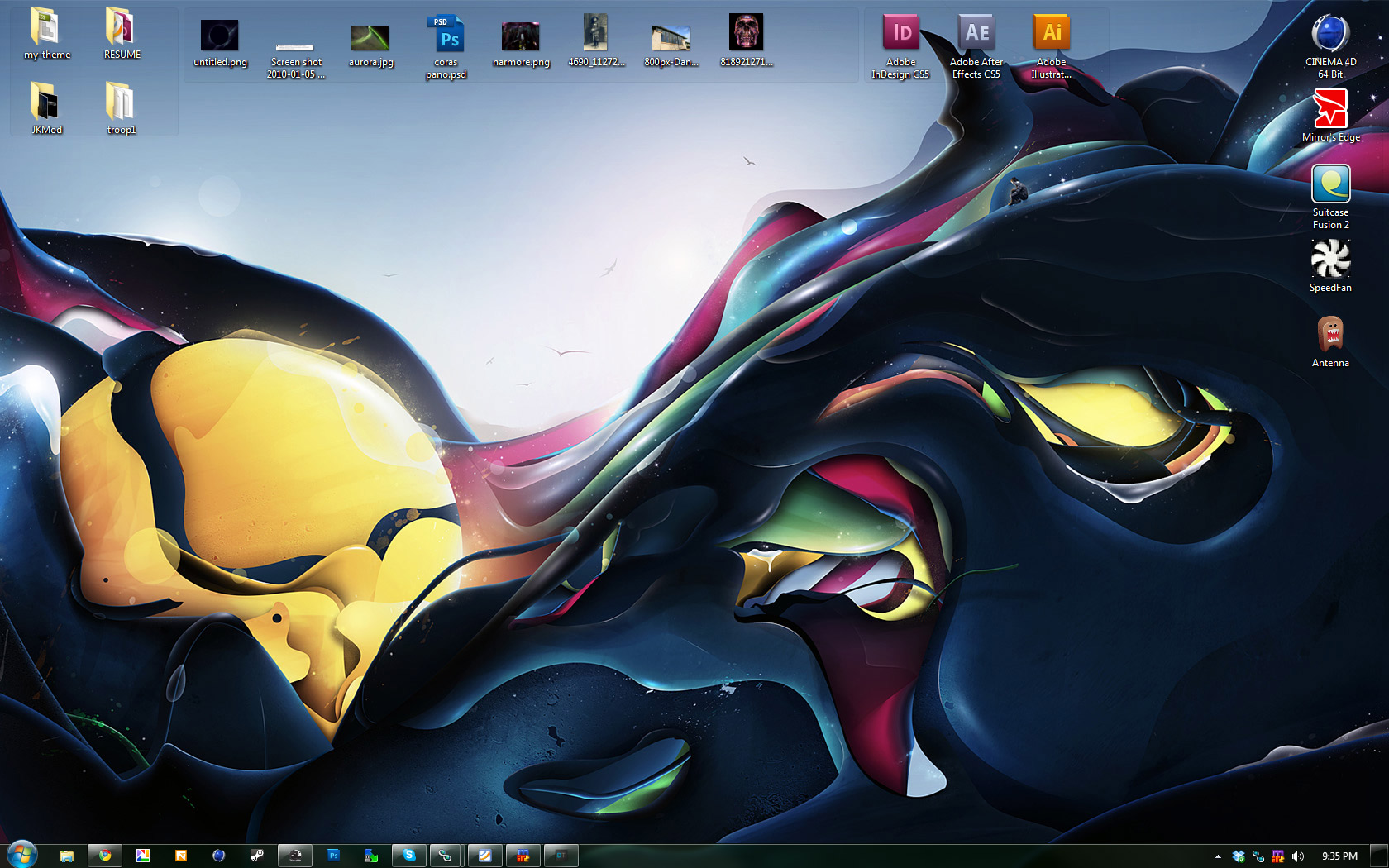The width and height of the screenshot is (1389, 868).
Task: Click the aurora.jpg image thumbnail
Action: coord(370,38)
